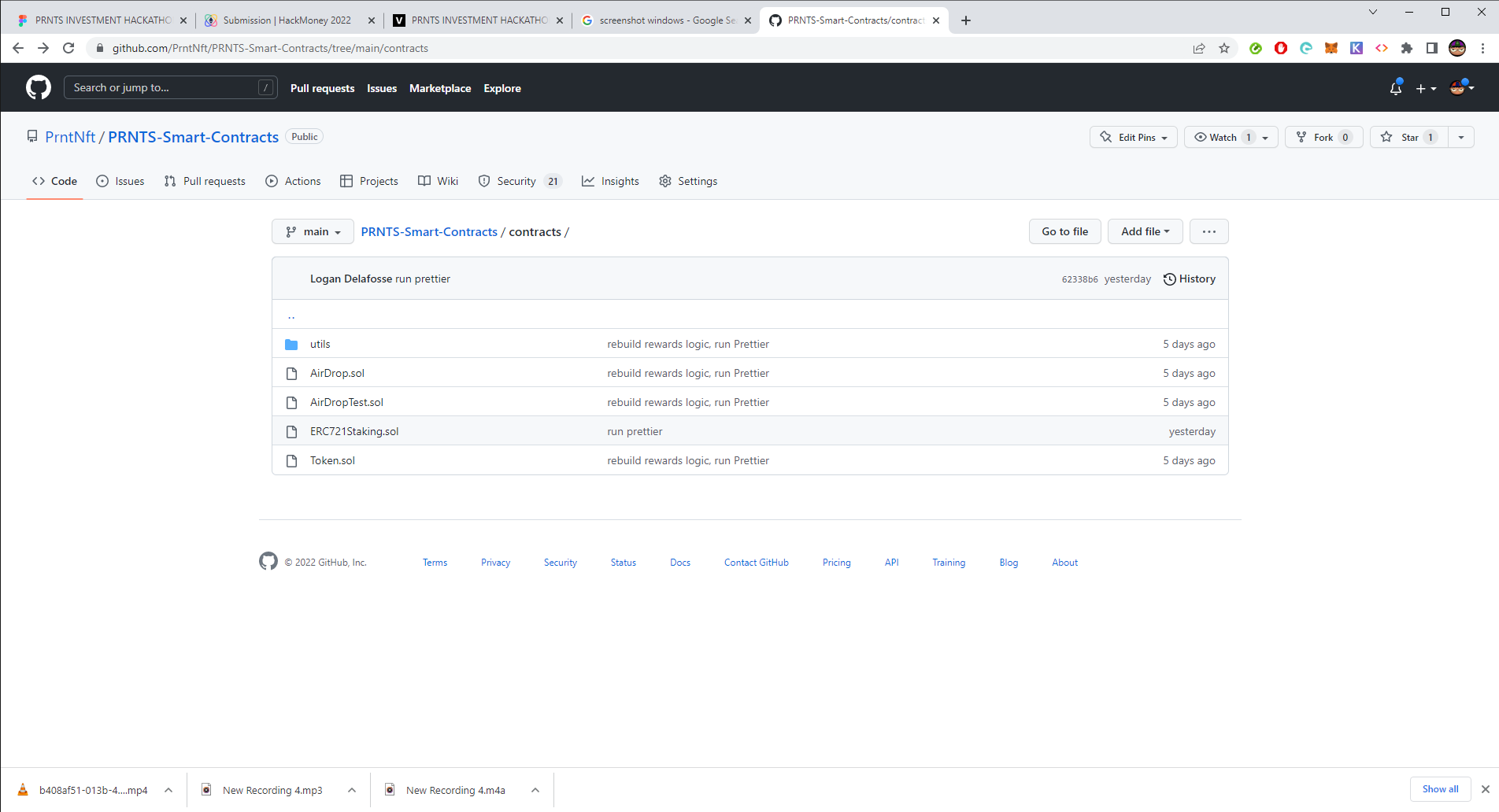Expand options for New Recording 4.mp3 download

click(x=352, y=790)
